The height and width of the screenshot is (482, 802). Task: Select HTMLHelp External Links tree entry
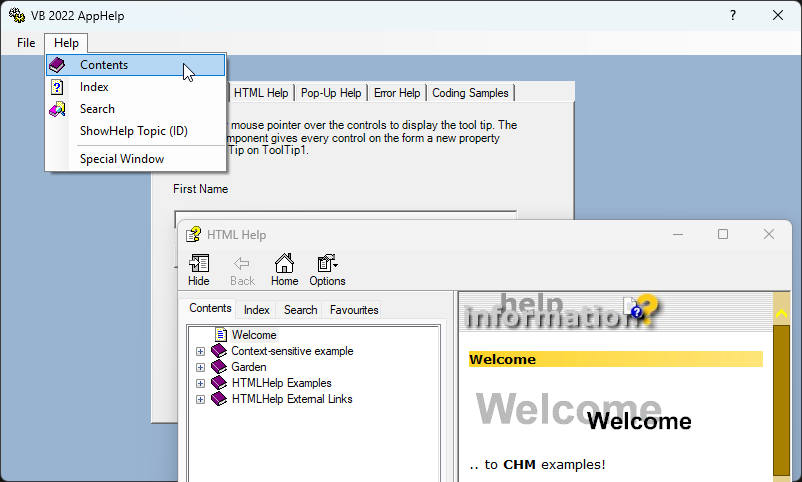tap(292, 399)
